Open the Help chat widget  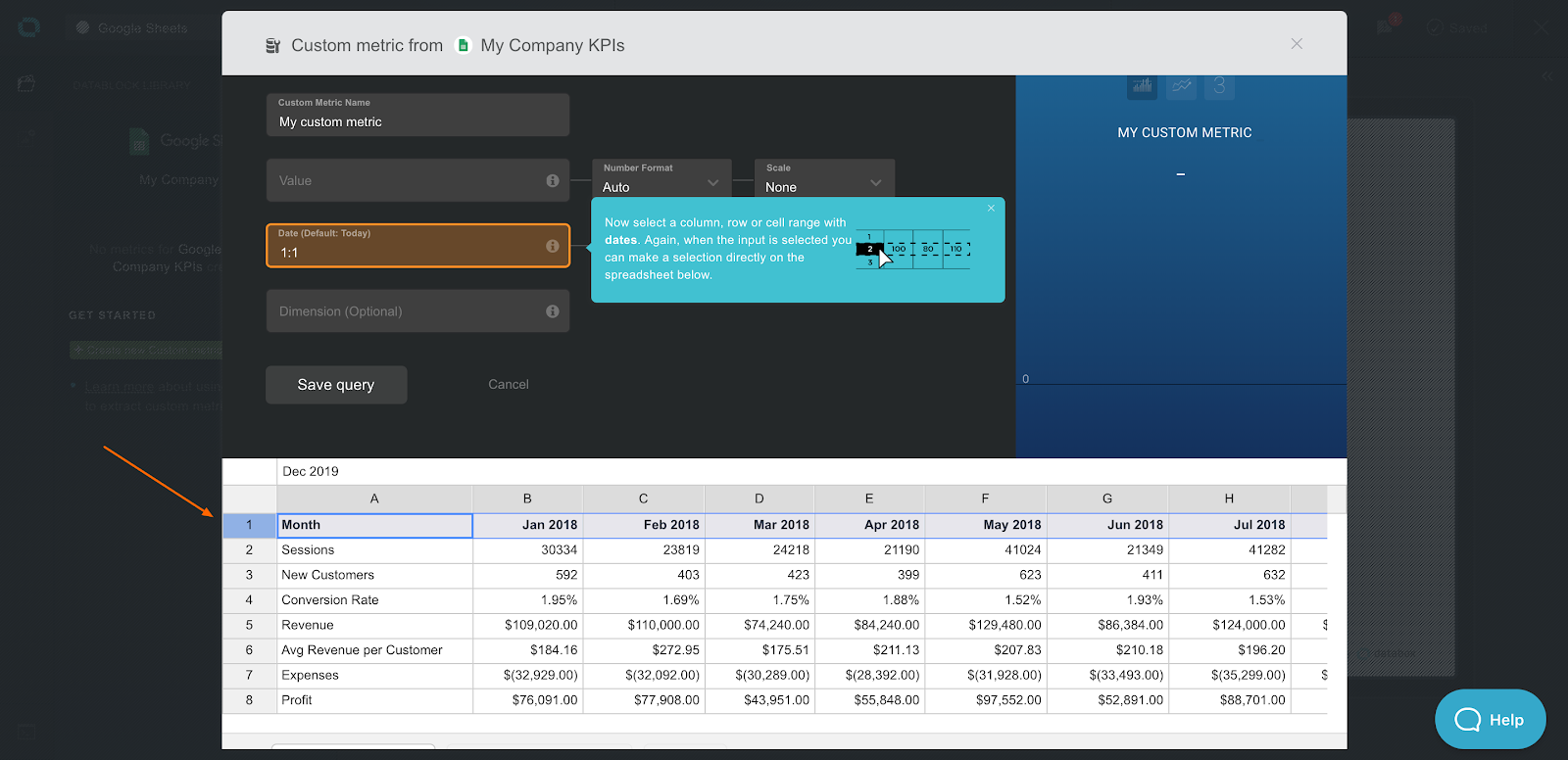click(x=1490, y=720)
